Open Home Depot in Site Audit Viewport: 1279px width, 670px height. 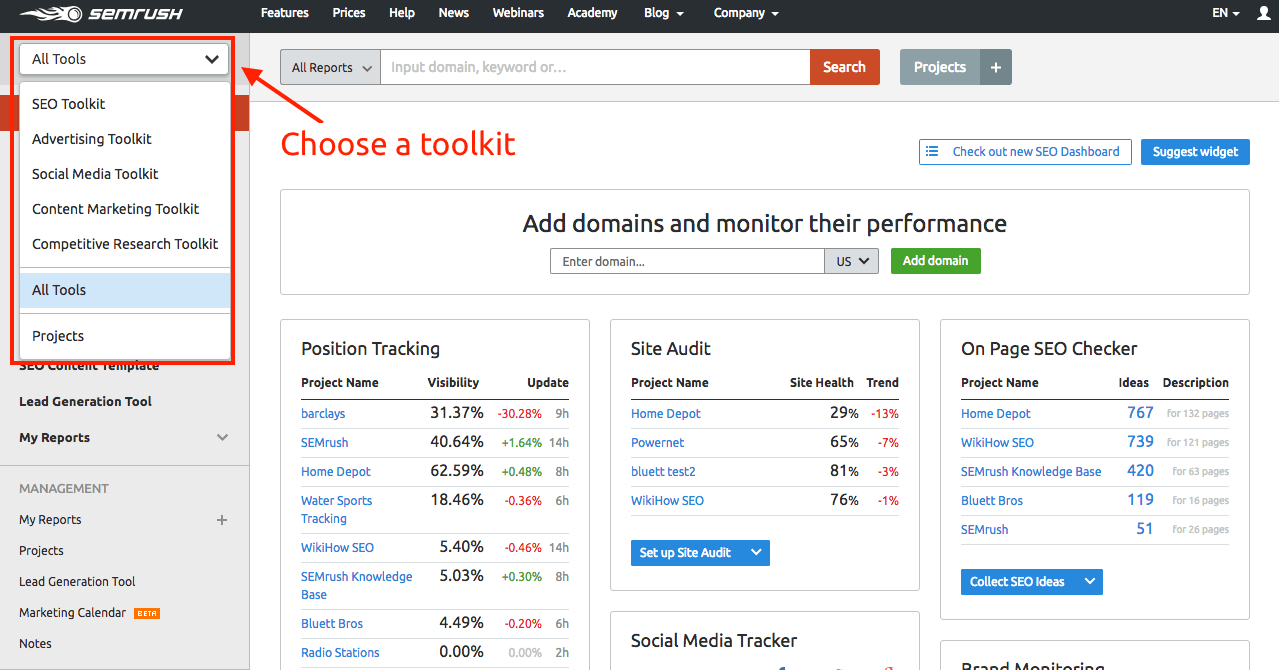click(x=666, y=414)
